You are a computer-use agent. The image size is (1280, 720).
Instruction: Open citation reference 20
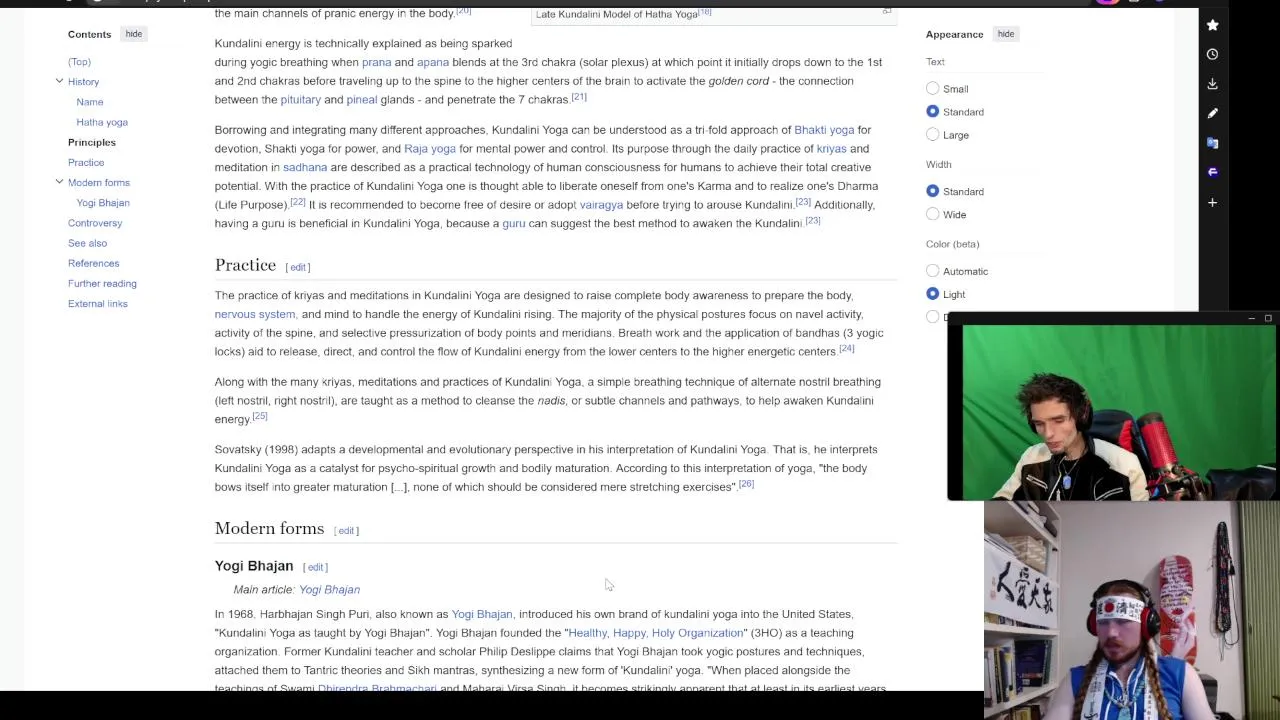point(464,10)
